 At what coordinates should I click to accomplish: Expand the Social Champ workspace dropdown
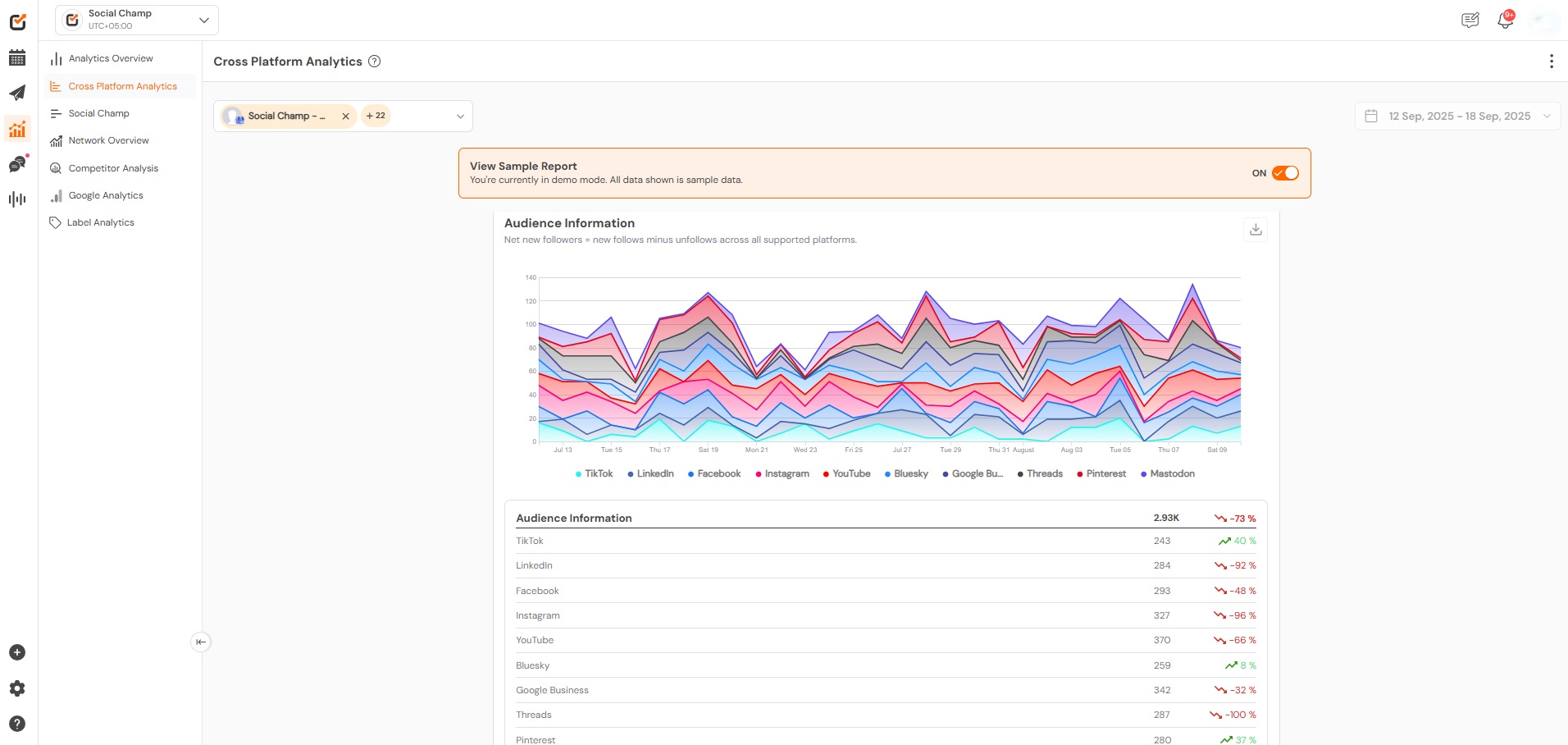coord(137,20)
